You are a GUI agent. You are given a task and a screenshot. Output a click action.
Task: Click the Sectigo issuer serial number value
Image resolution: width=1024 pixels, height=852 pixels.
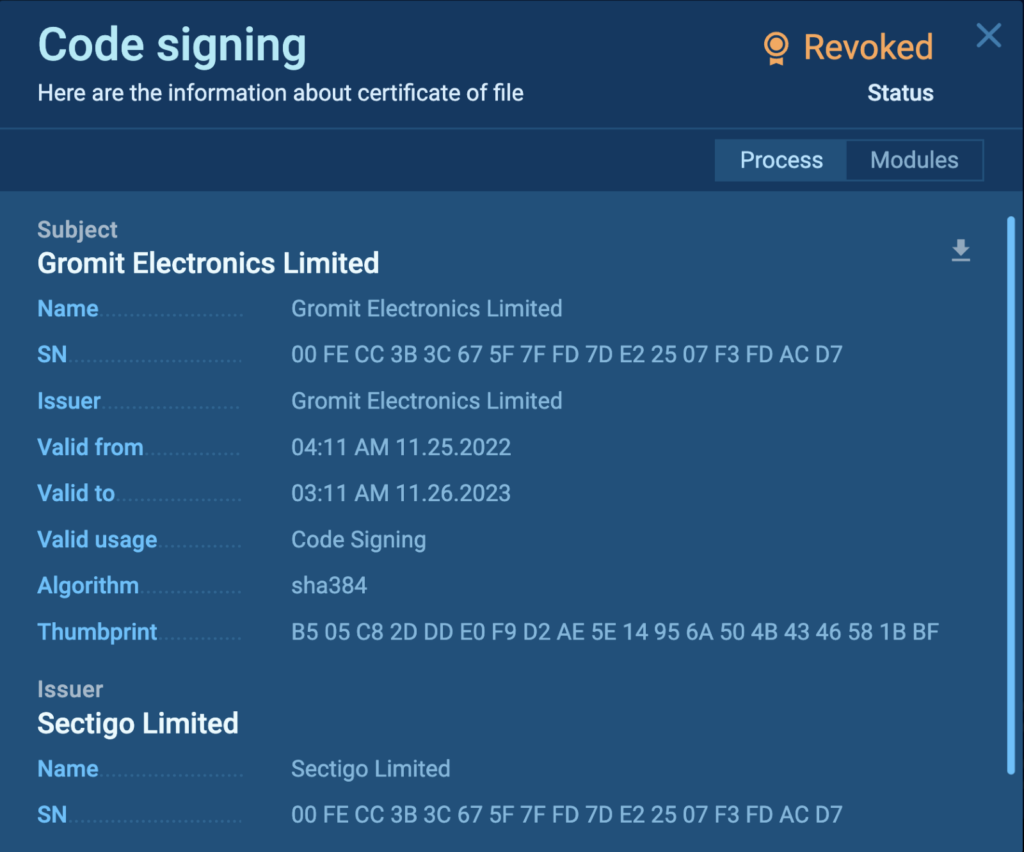566,815
